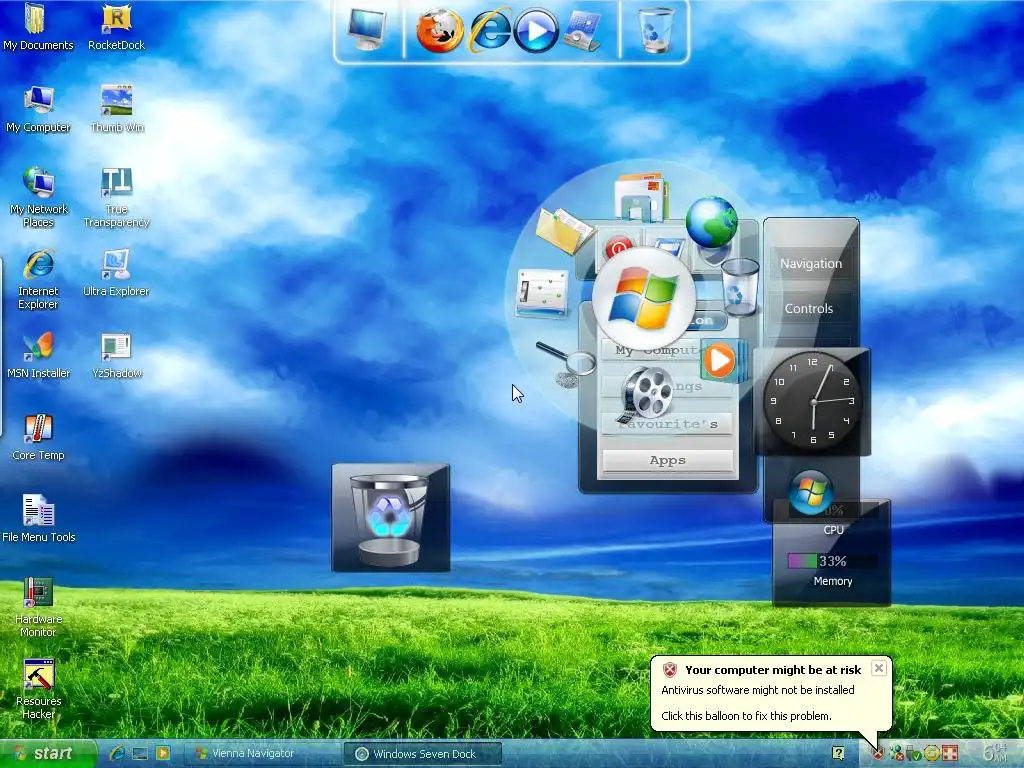Switch to Windows Seven Dock taskbar item
The image size is (1024, 768).
pyautogui.click(x=423, y=754)
